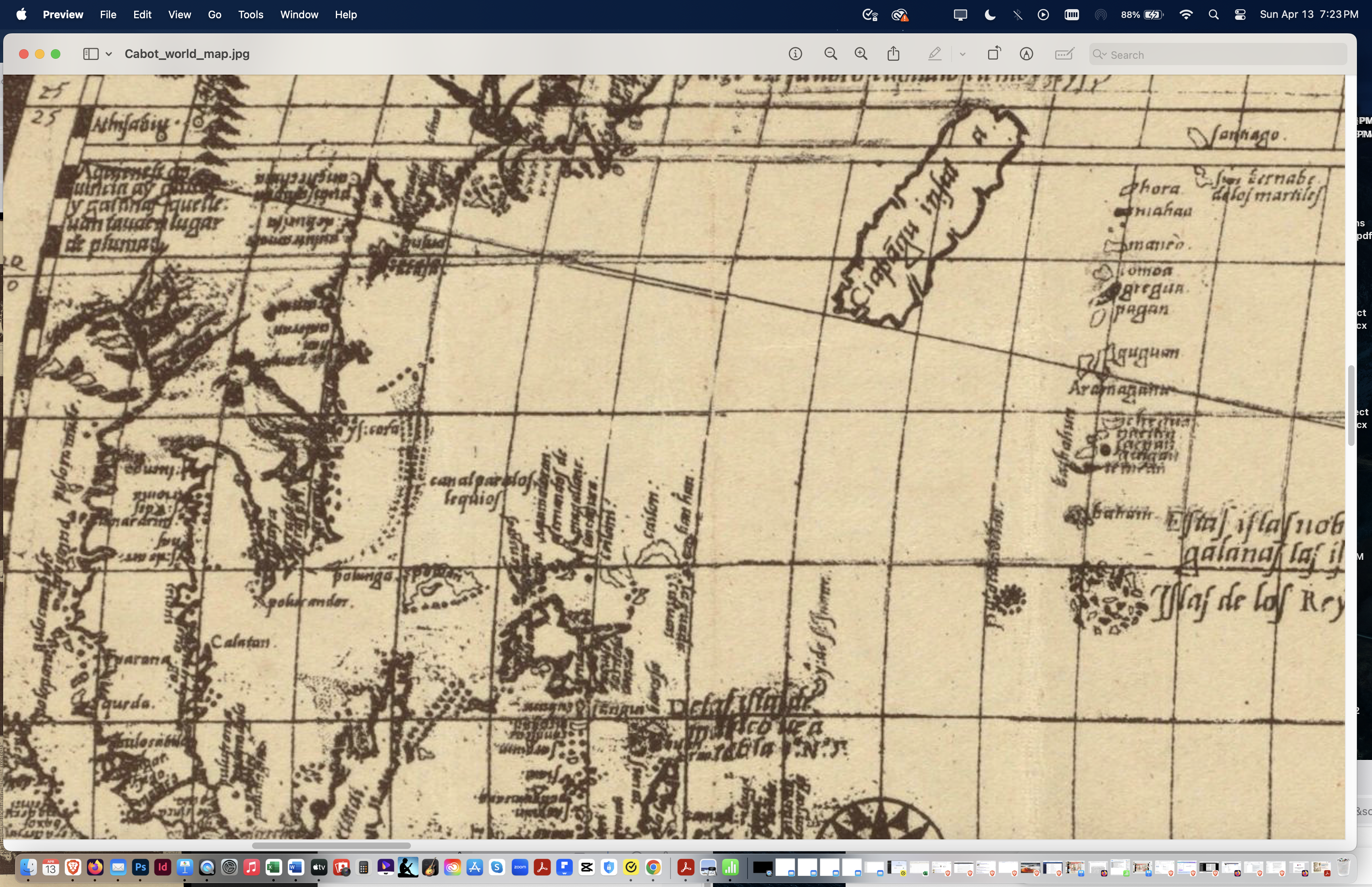Click the date and time clock
The image size is (1372, 887).
click(x=1308, y=14)
